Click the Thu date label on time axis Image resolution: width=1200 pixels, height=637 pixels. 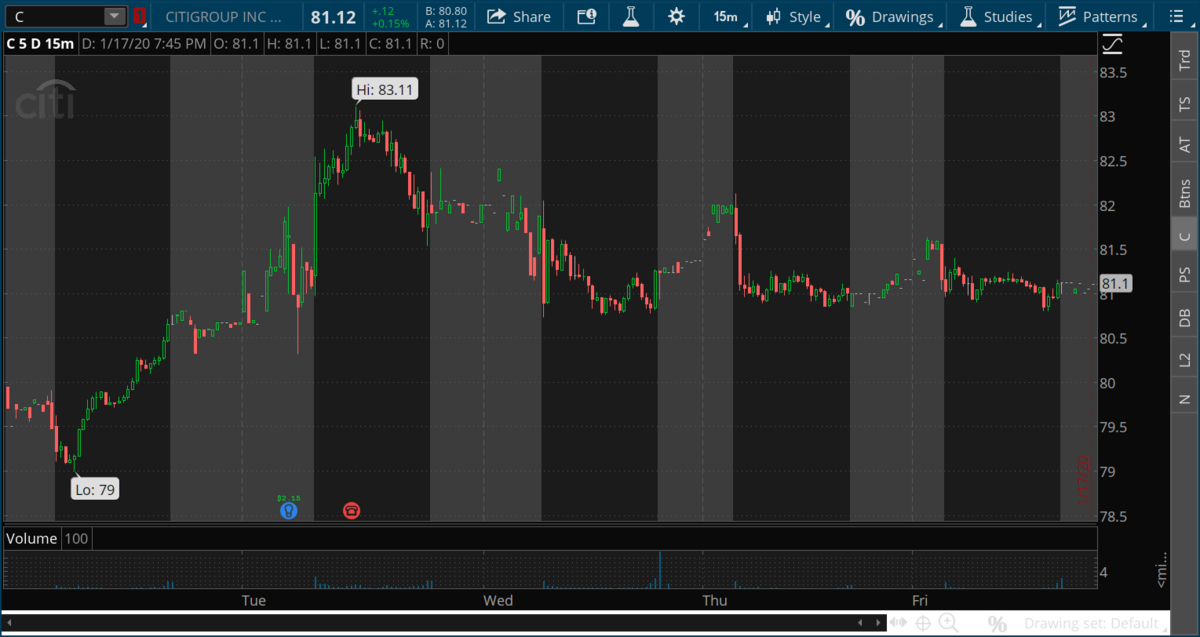coord(715,600)
